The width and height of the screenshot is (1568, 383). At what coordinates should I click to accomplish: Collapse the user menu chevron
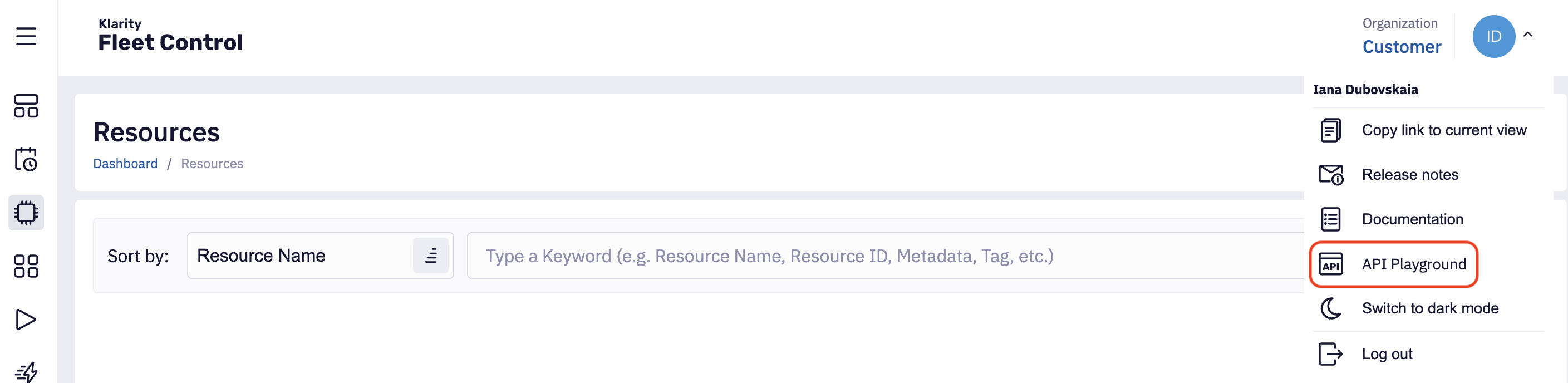point(1528,35)
